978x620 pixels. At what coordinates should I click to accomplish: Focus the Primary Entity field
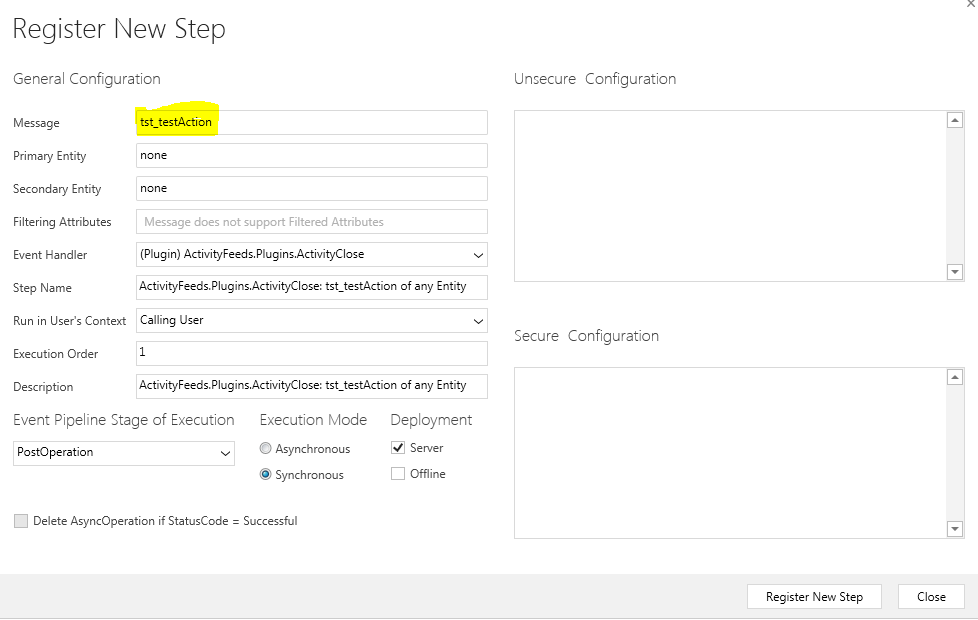point(311,156)
